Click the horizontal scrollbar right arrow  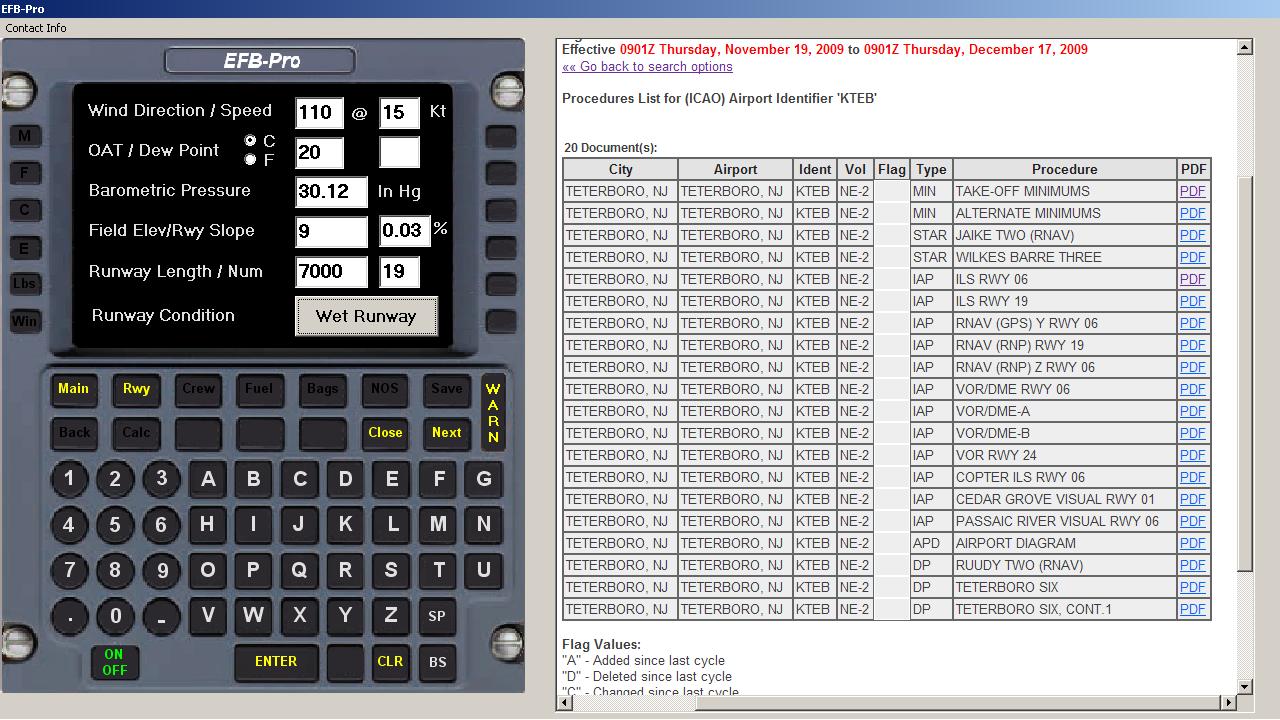pos(1229,703)
